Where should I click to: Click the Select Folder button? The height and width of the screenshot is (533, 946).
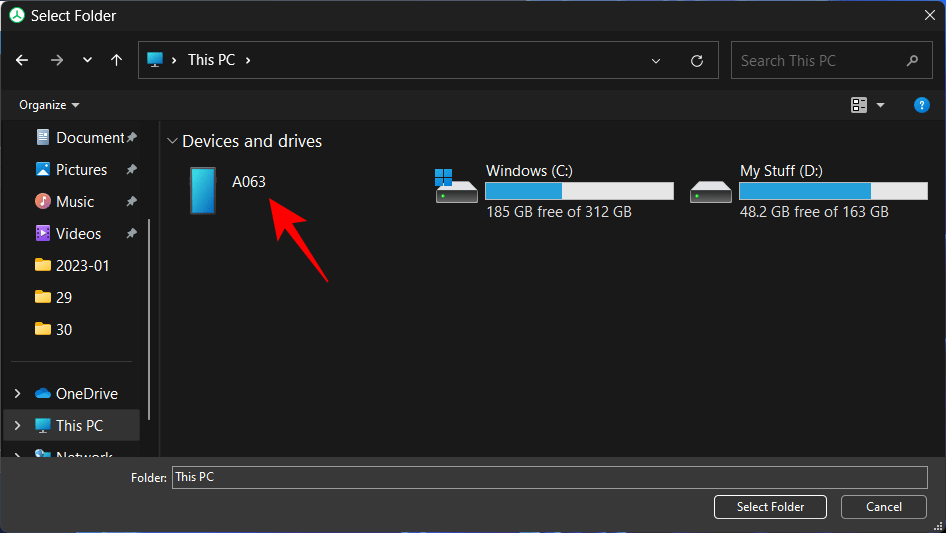pyautogui.click(x=770, y=507)
